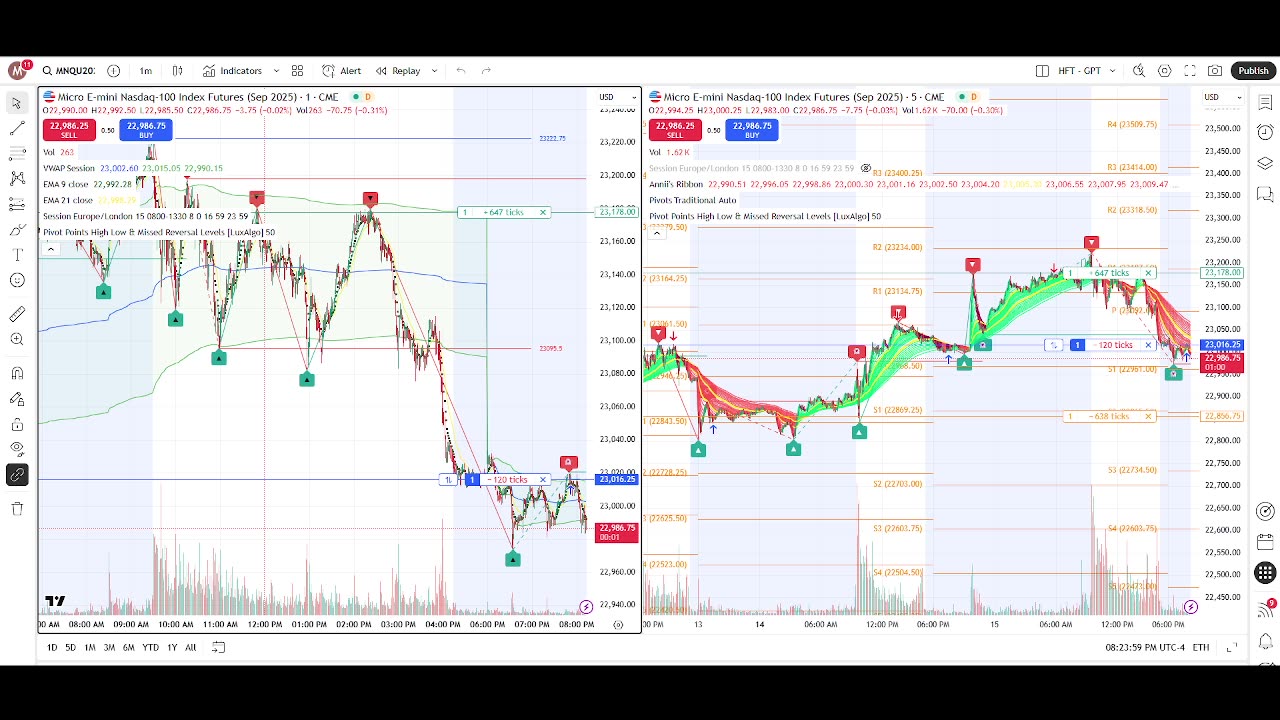Remove drawings with trash icon
This screenshot has height=720, width=1280.
tap(17, 508)
